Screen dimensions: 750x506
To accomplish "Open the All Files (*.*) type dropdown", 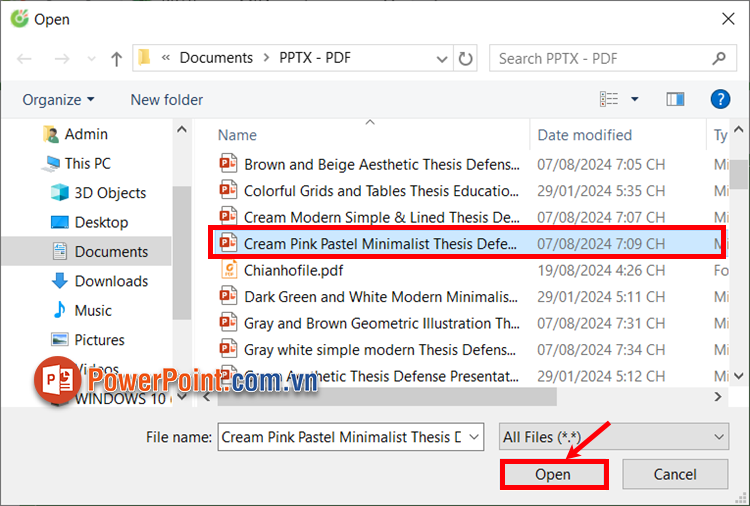I will pos(614,437).
